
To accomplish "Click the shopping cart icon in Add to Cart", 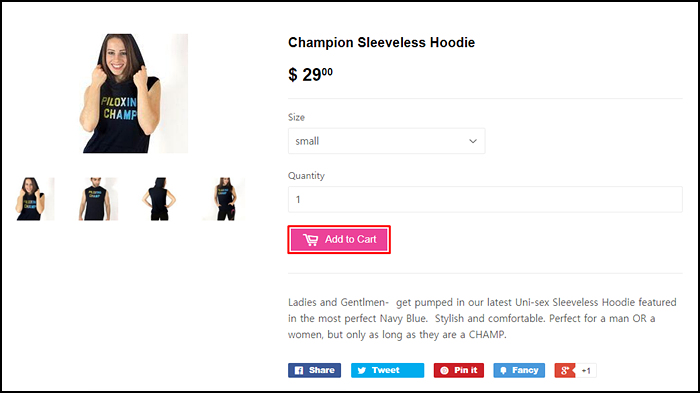I will pyautogui.click(x=311, y=240).
